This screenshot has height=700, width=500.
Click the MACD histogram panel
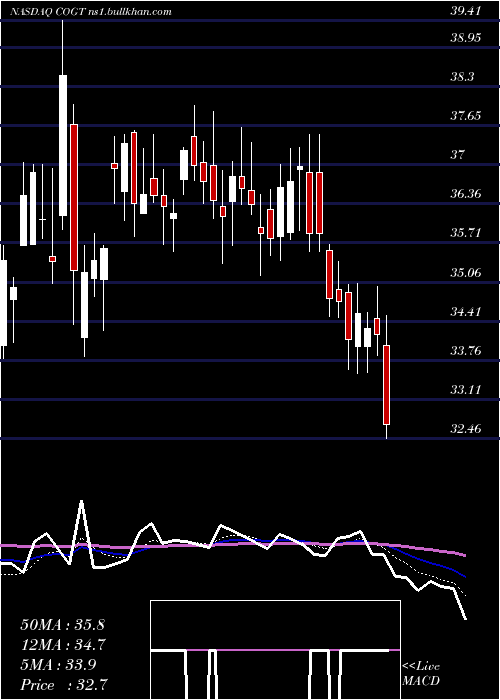275,650
